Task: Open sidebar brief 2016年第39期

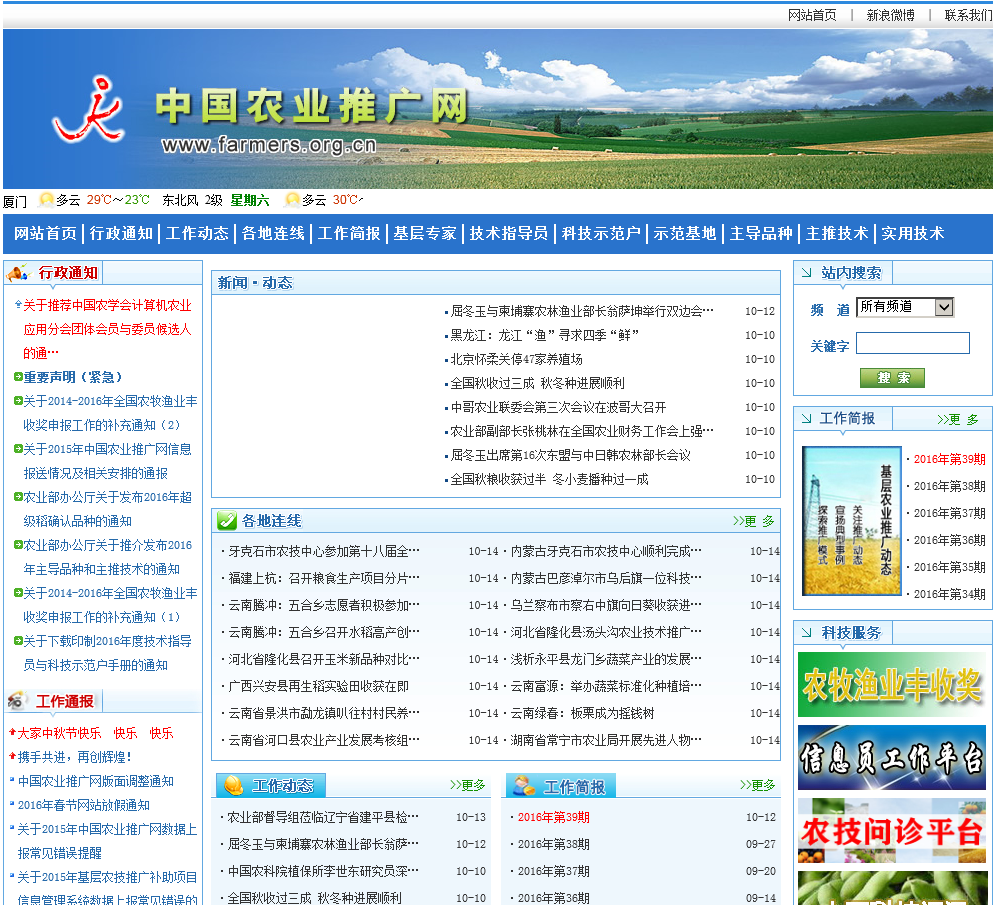Action: [x=950, y=459]
